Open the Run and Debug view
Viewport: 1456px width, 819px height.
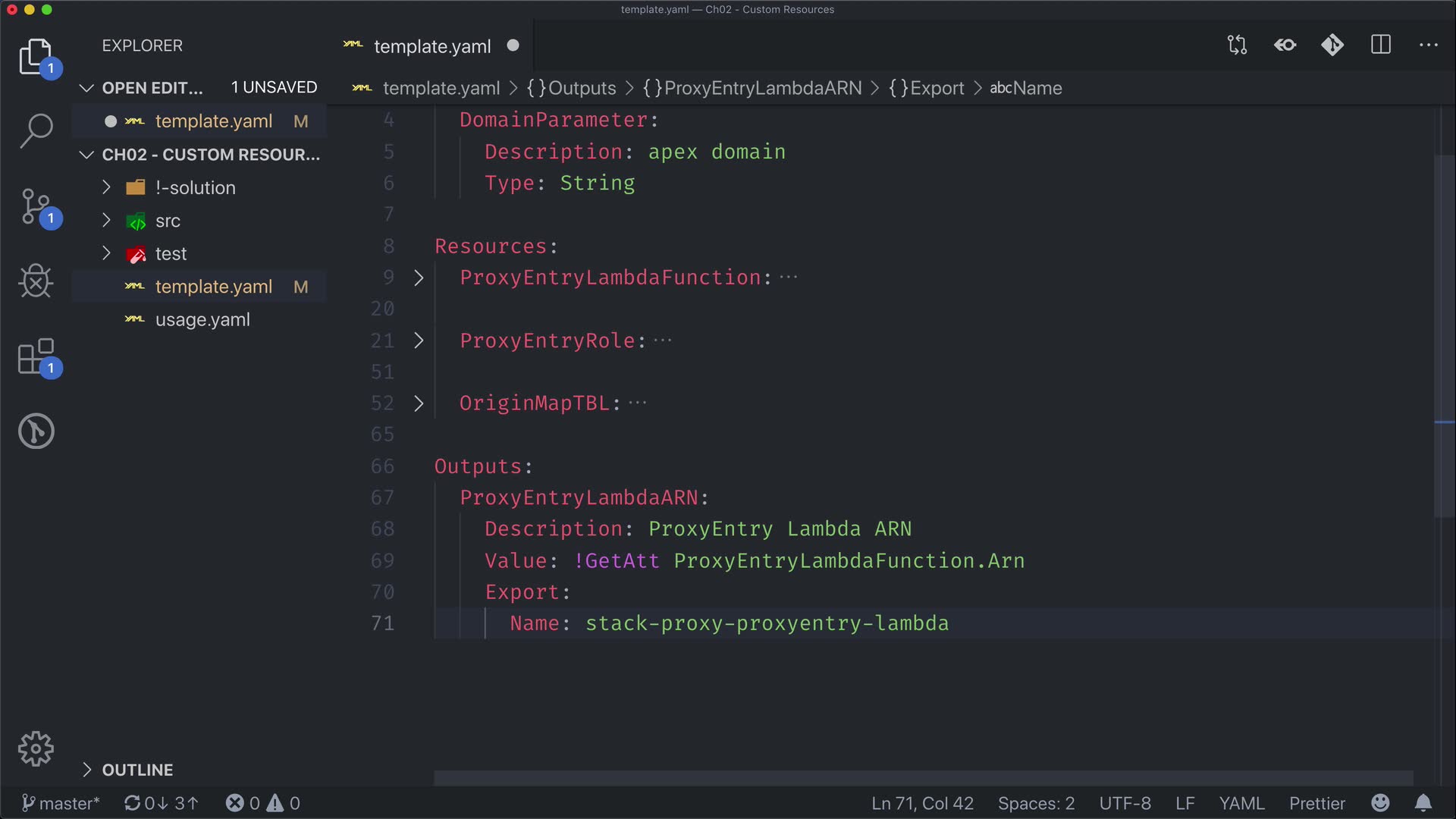[x=36, y=281]
